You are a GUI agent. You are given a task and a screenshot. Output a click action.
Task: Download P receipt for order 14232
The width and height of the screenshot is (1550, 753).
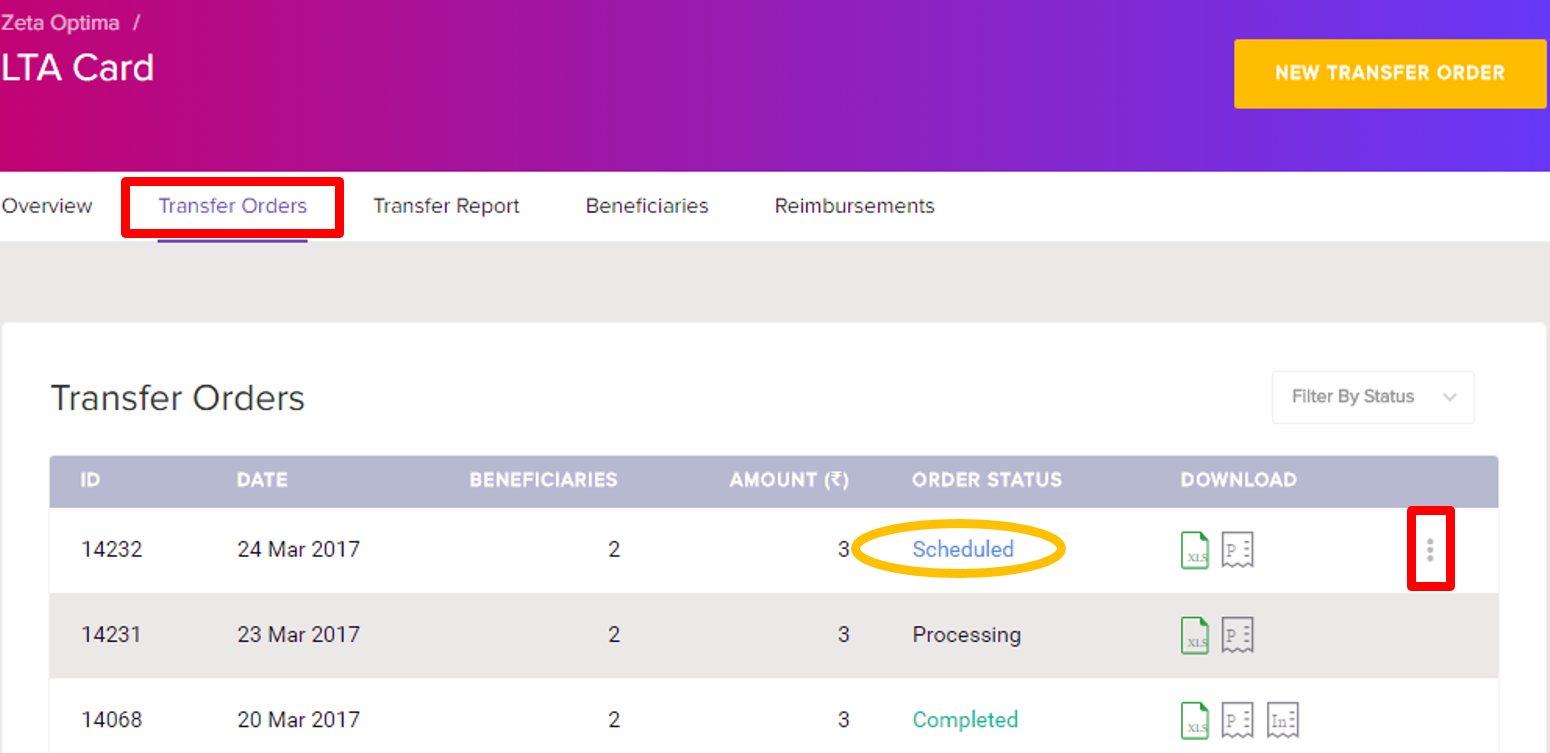(1238, 550)
